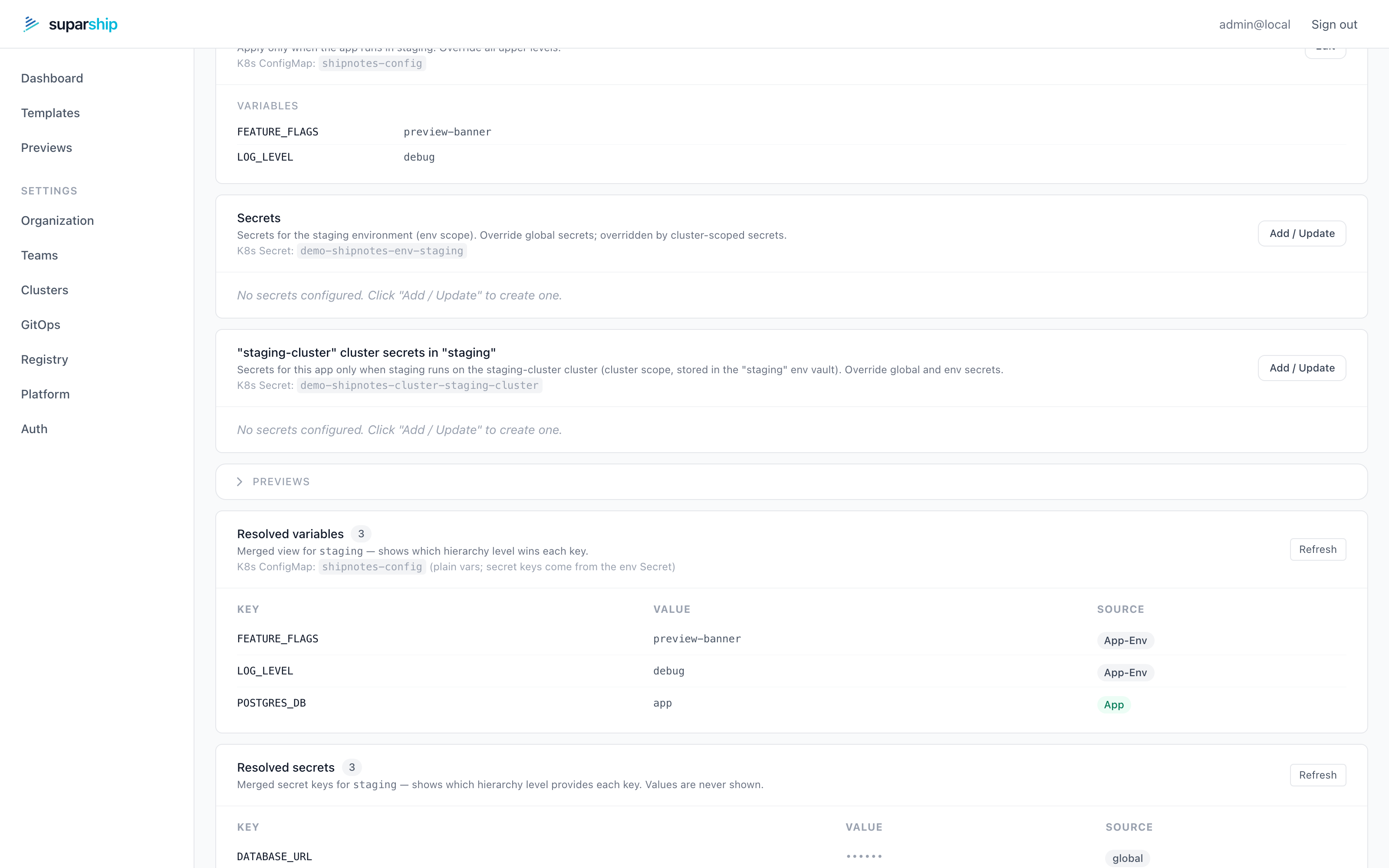1389x868 pixels.
Task: Click admin@local account label
Action: [1255, 24]
